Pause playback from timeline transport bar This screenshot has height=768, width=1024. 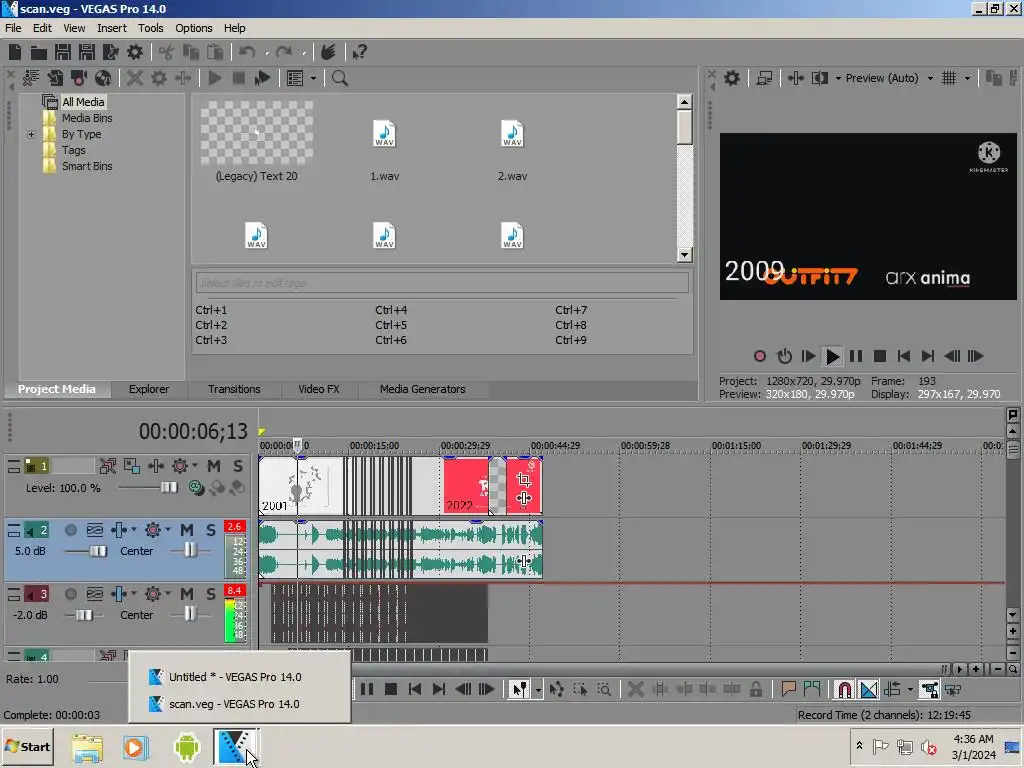click(367, 689)
